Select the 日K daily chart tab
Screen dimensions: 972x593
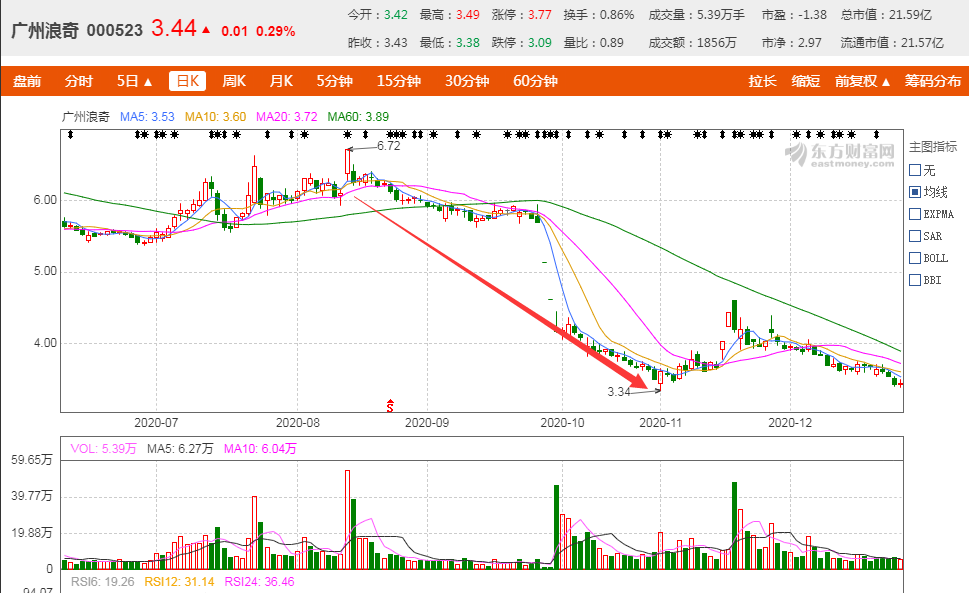pos(187,81)
